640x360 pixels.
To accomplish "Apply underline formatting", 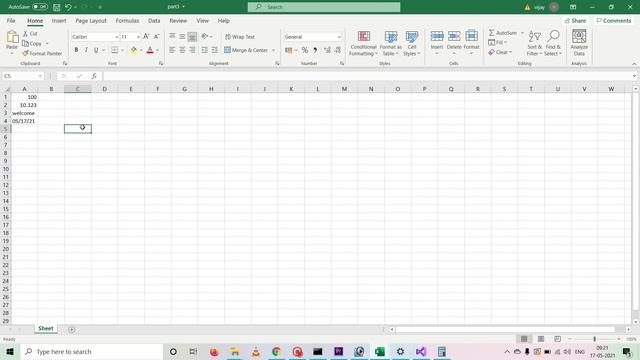I will (96, 50).
